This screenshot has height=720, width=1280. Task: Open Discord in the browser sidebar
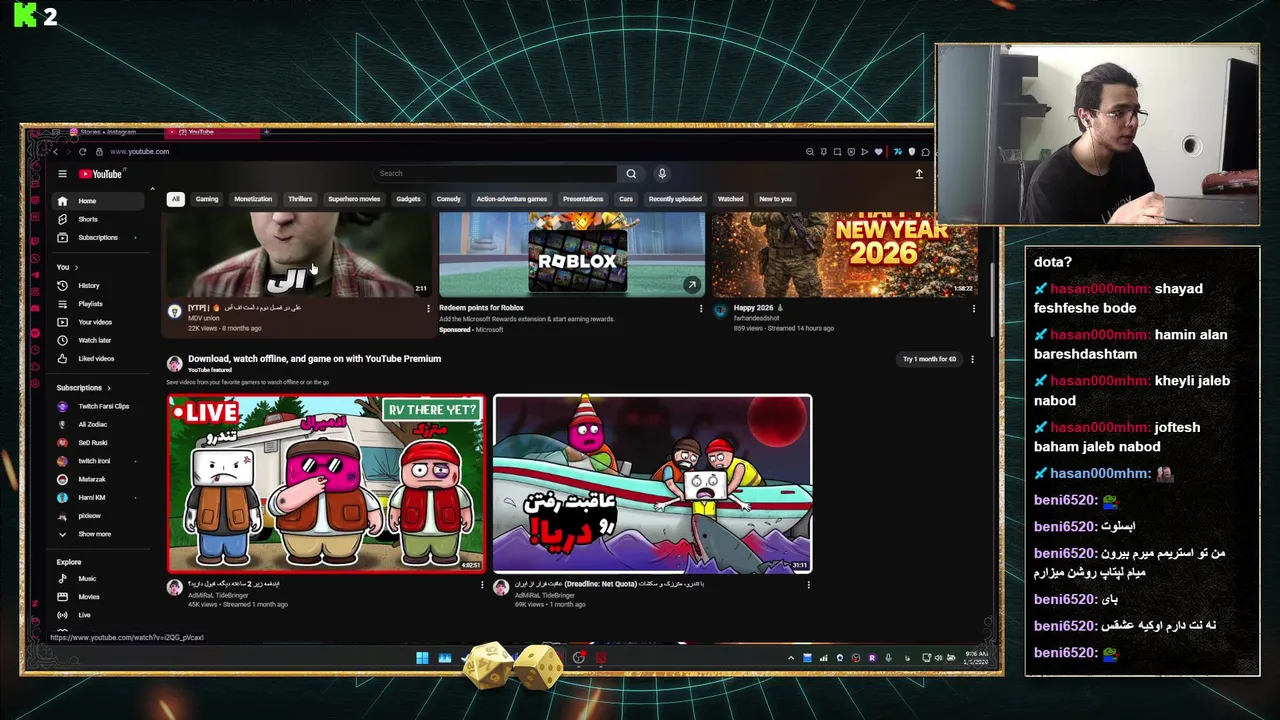pos(35,308)
